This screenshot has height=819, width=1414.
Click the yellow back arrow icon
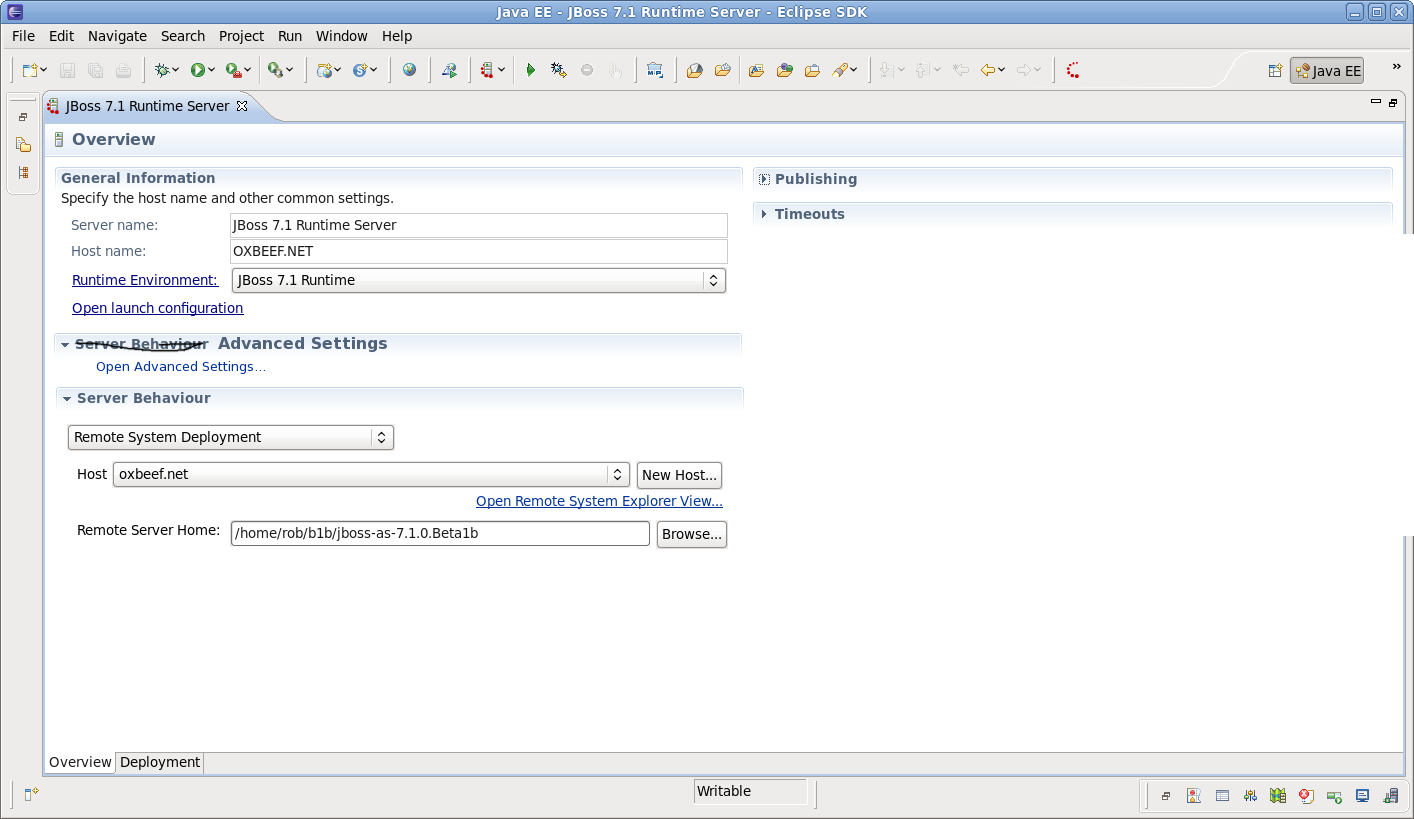coord(988,70)
